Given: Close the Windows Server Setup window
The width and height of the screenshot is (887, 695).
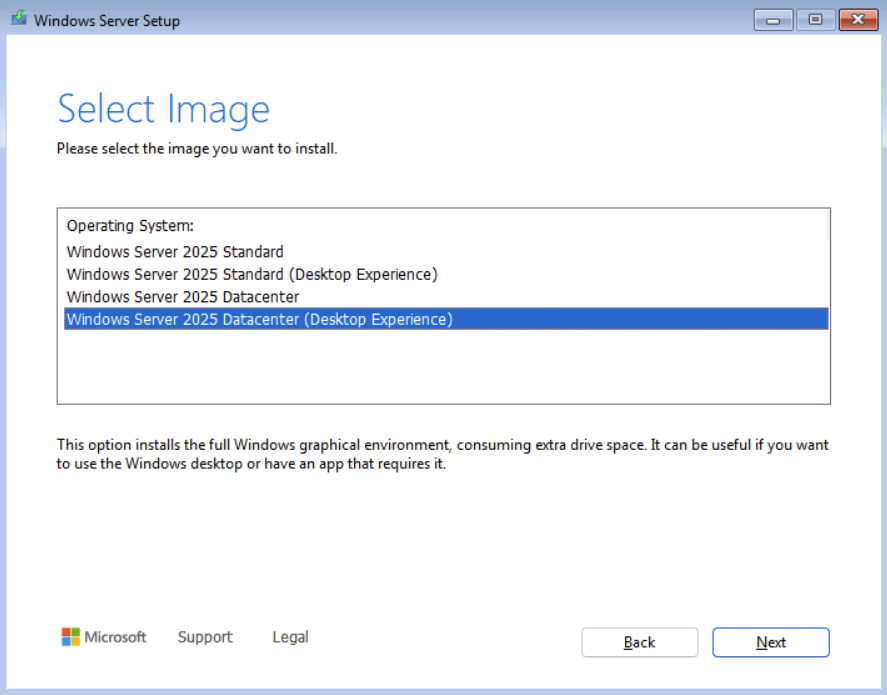Looking at the screenshot, I should pyautogui.click(x=857, y=20).
